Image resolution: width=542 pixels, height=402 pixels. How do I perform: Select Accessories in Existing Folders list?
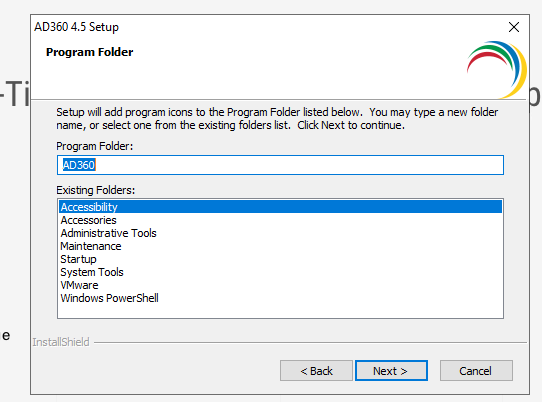tap(280, 220)
